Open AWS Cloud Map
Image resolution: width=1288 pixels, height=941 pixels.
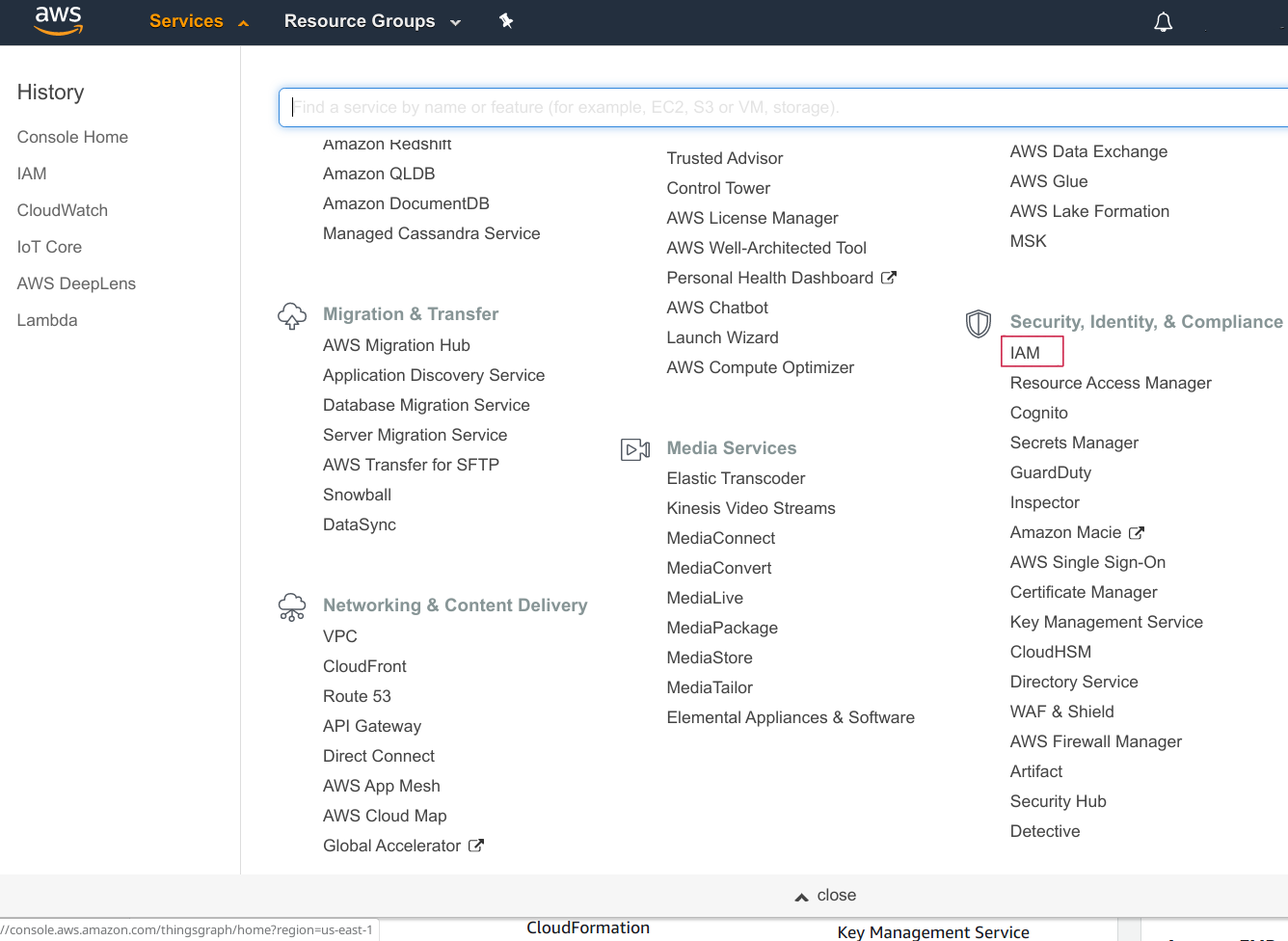click(385, 816)
